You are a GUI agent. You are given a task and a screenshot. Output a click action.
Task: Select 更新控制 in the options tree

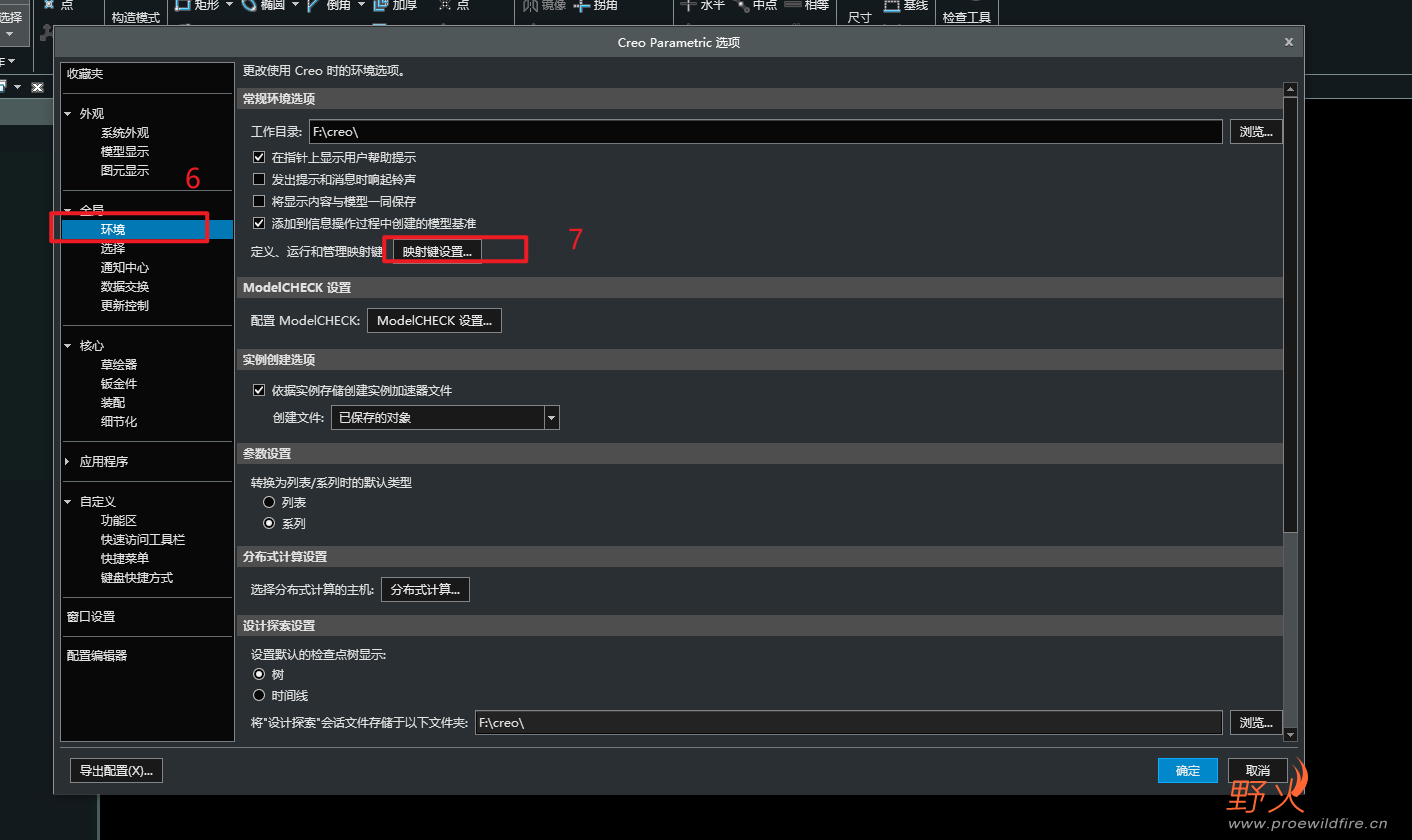point(125,306)
